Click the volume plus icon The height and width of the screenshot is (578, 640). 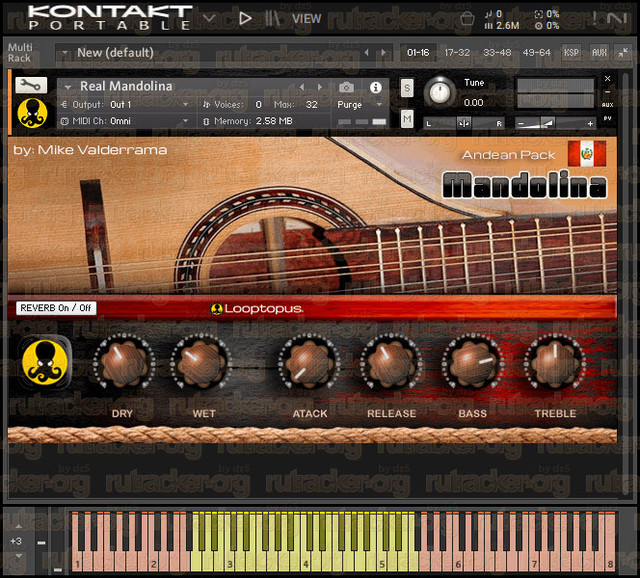pos(590,123)
